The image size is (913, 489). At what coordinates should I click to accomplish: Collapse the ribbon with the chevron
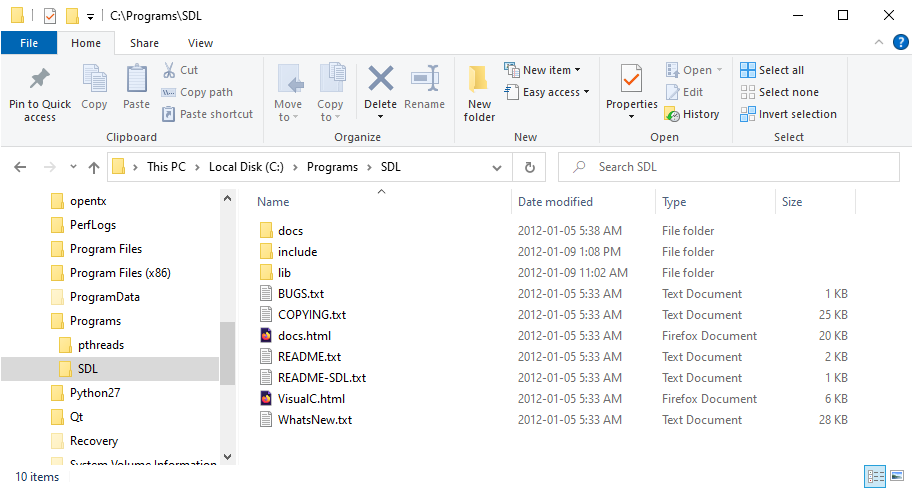(x=879, y=42)
